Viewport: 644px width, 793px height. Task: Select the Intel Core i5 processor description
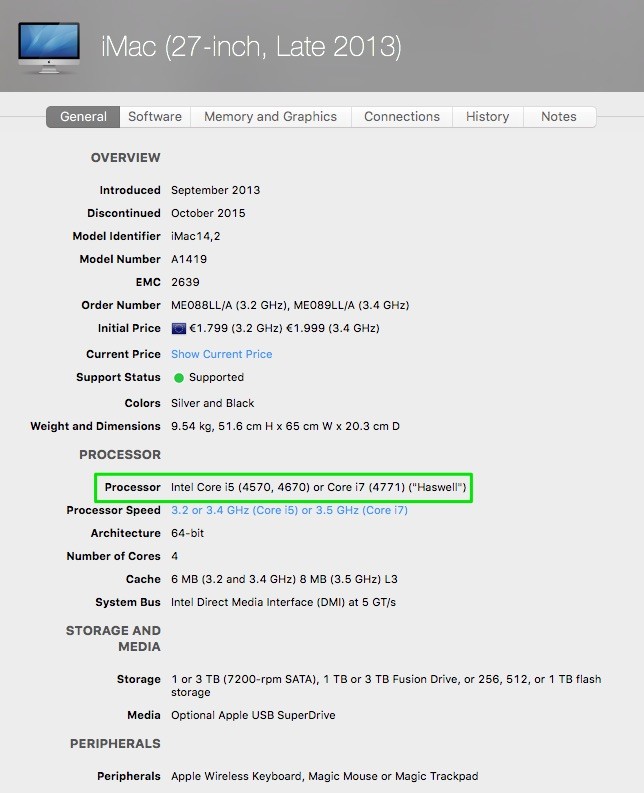point(318,487)
